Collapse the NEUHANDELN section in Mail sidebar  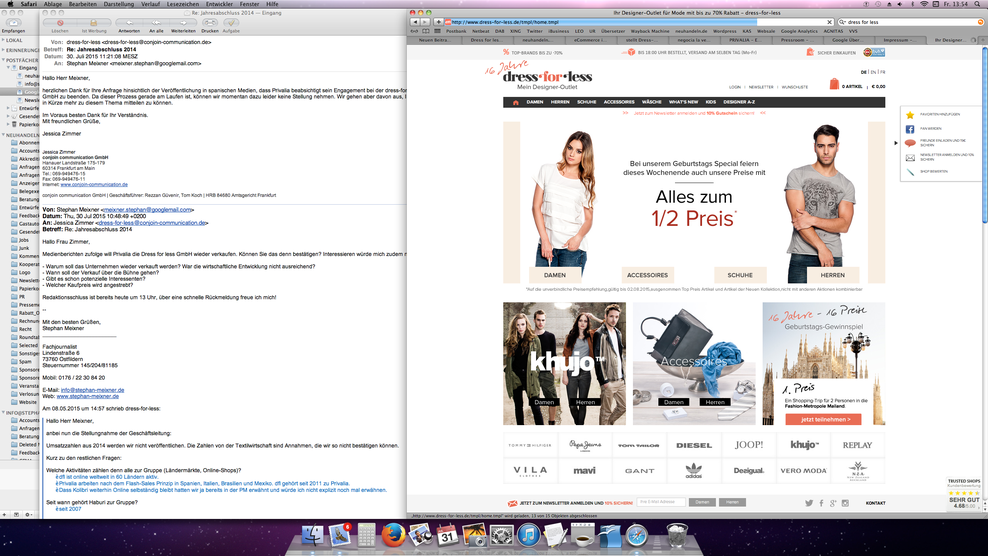click(x=3, y=135)
